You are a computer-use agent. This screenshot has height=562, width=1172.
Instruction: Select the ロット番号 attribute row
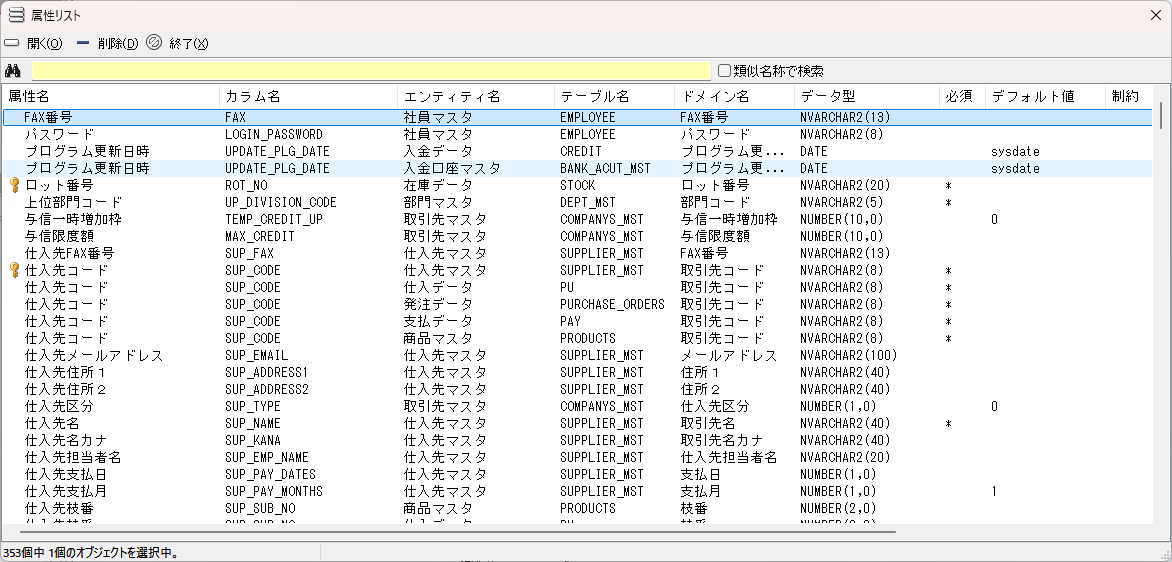point(578,185)
